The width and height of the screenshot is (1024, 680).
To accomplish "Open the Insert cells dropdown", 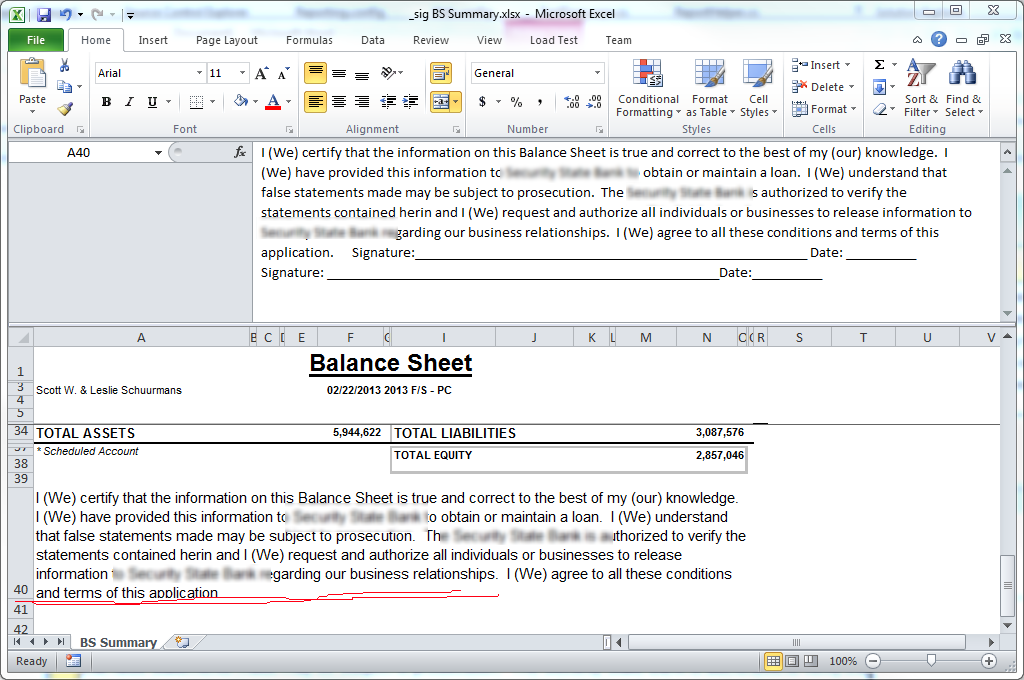I will point(848,65).
